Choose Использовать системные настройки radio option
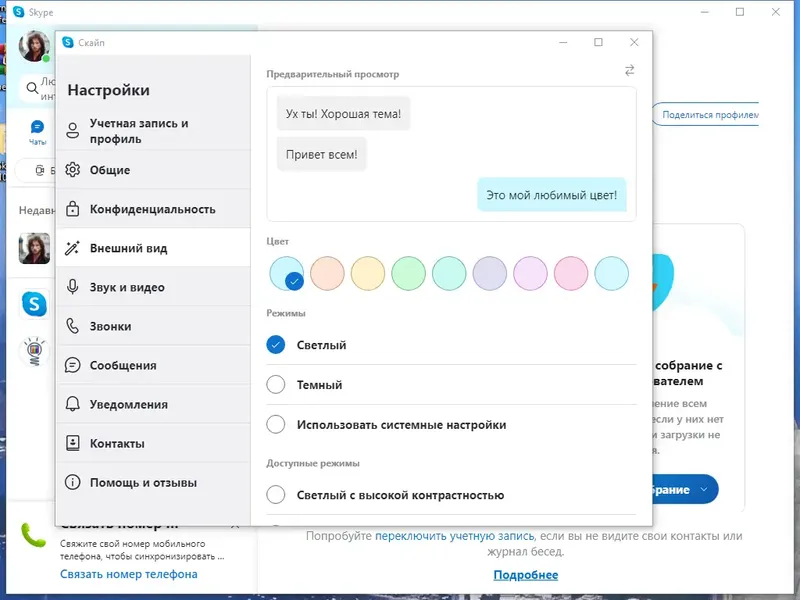Screen dimensions: 800x600 pos(276,424)
